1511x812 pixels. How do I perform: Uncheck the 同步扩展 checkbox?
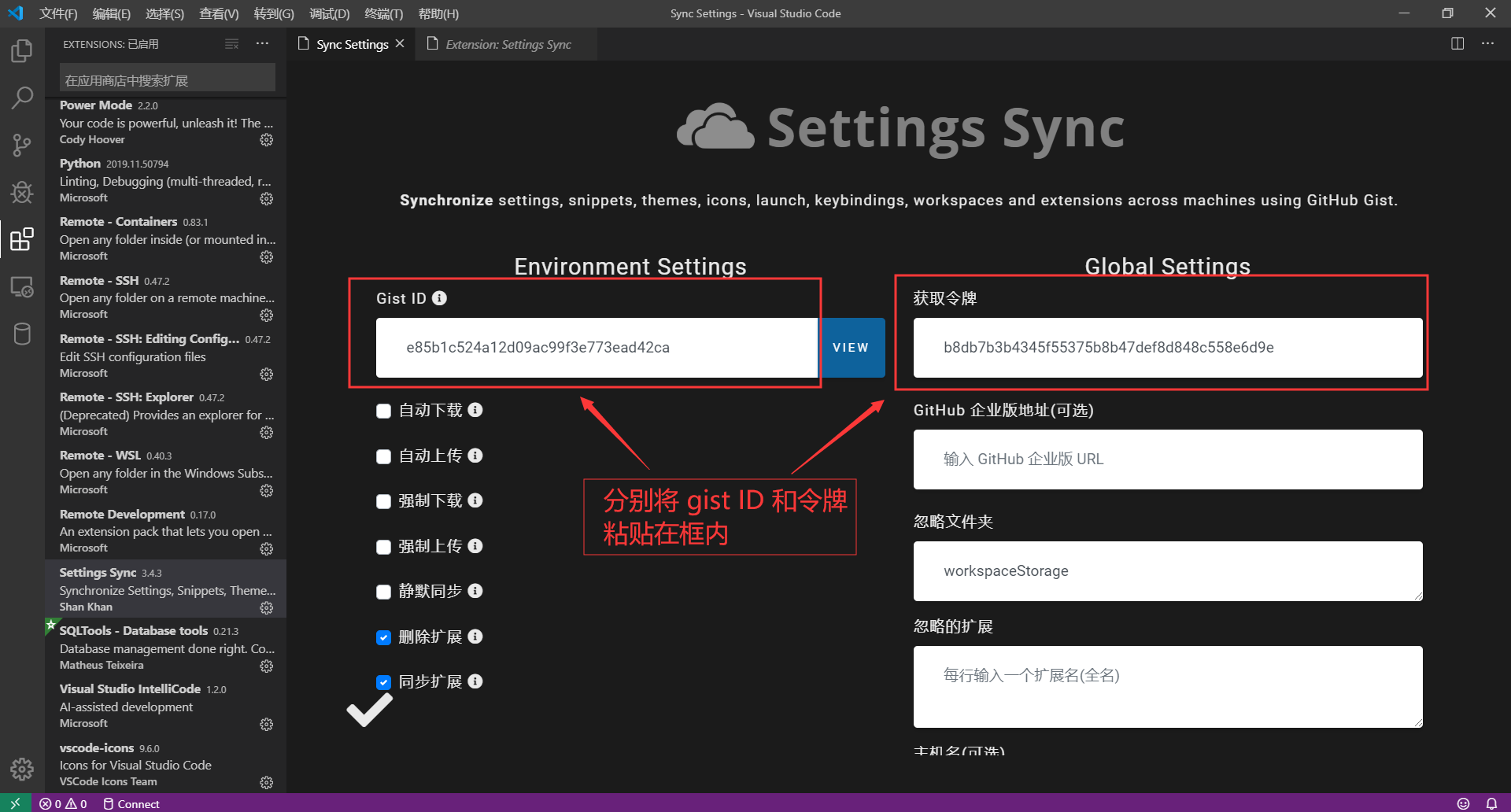tap(384, 682)
